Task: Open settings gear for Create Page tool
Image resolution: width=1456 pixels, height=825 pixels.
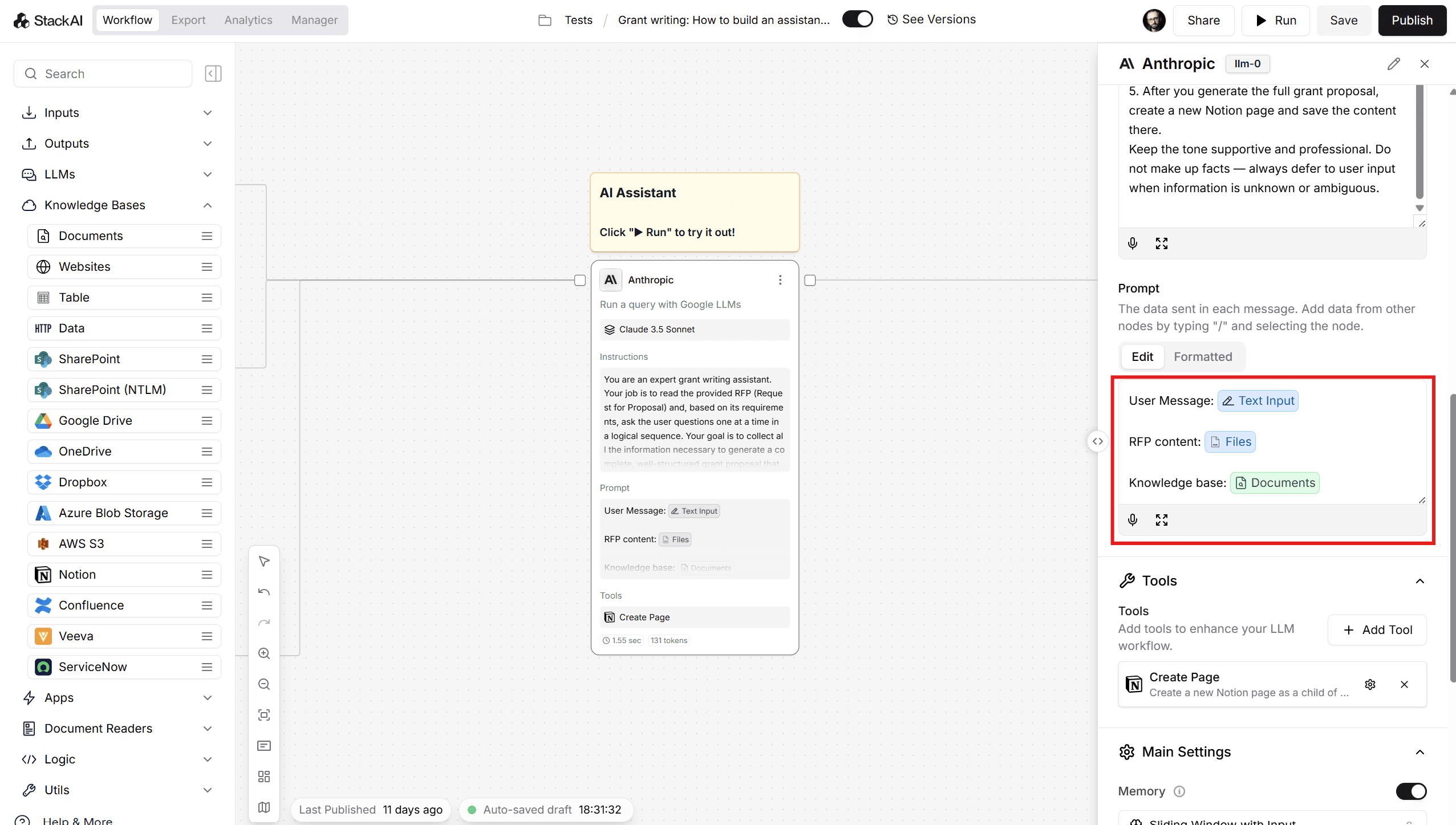Action: click(1370, 684)
